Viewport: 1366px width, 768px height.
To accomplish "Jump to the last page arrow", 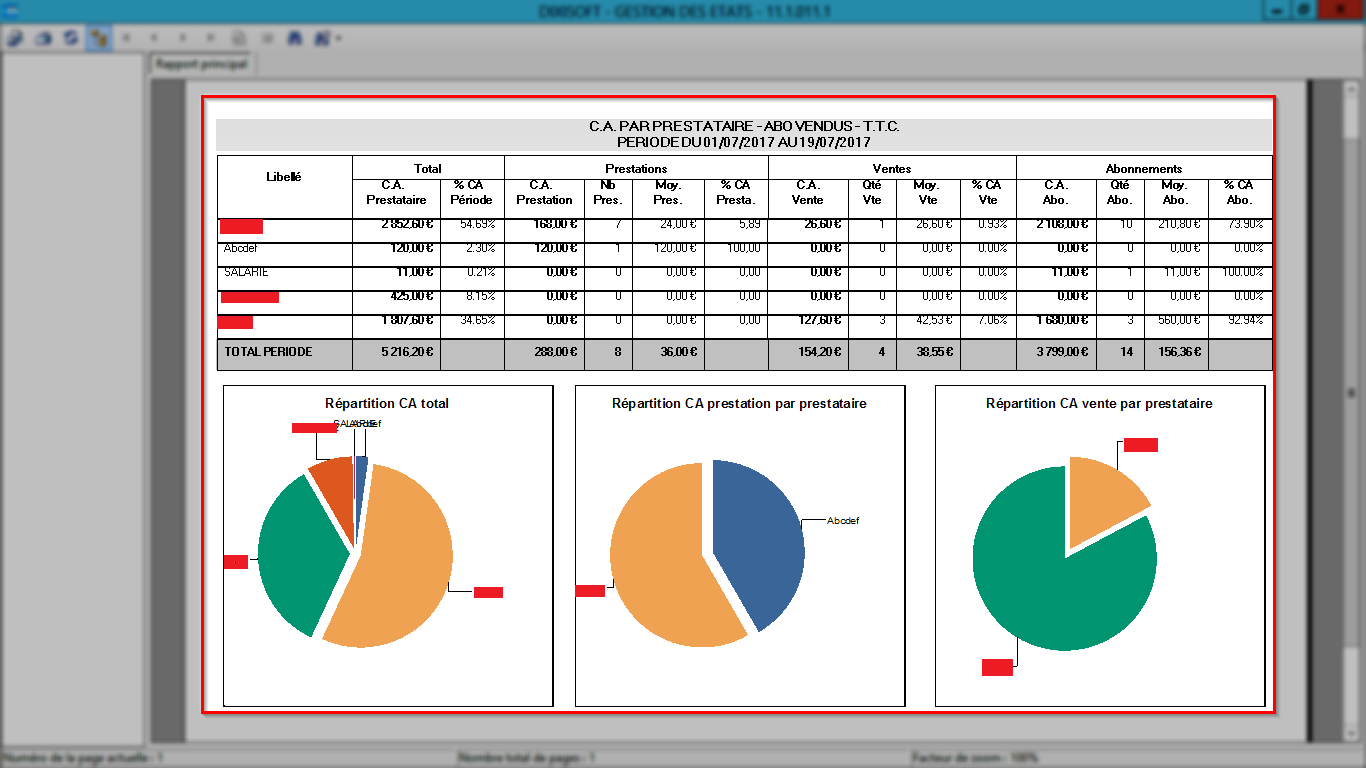I will [x=211, y=38].
